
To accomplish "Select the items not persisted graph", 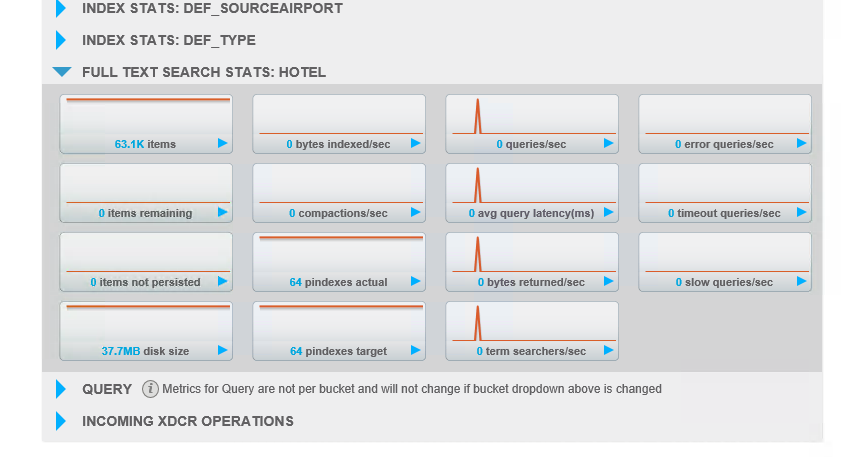I will pos(146,261).
